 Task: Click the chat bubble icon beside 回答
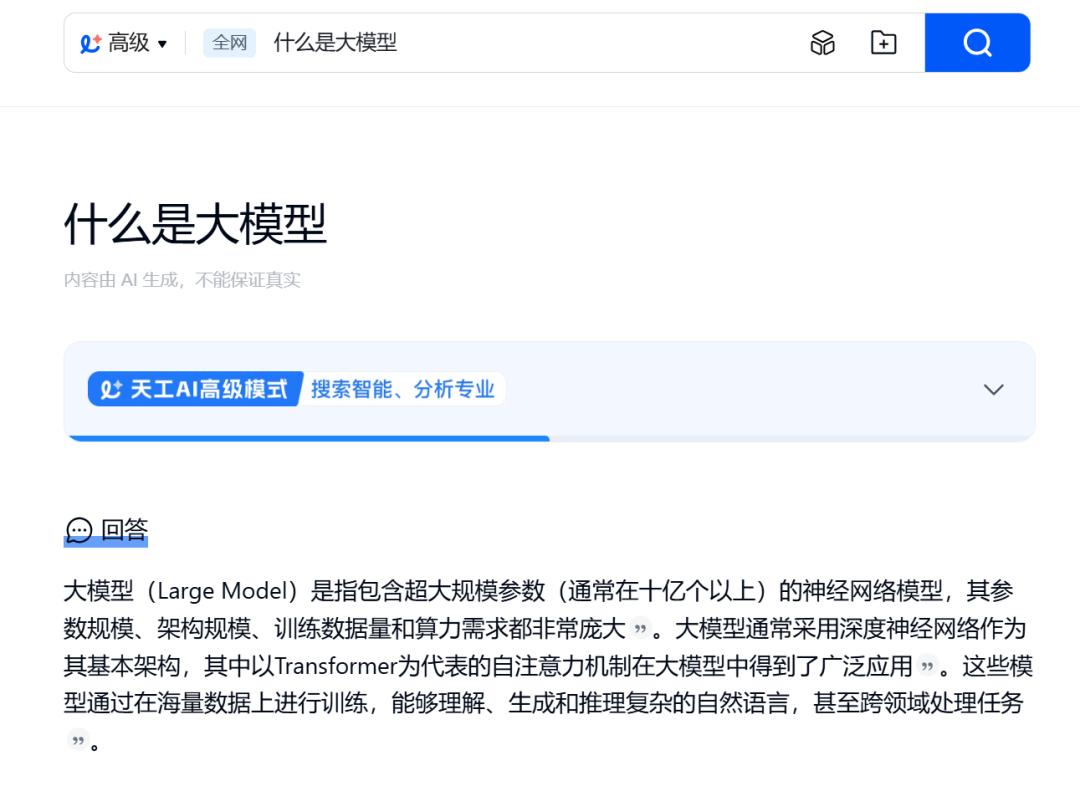click(x=78, y=530)
